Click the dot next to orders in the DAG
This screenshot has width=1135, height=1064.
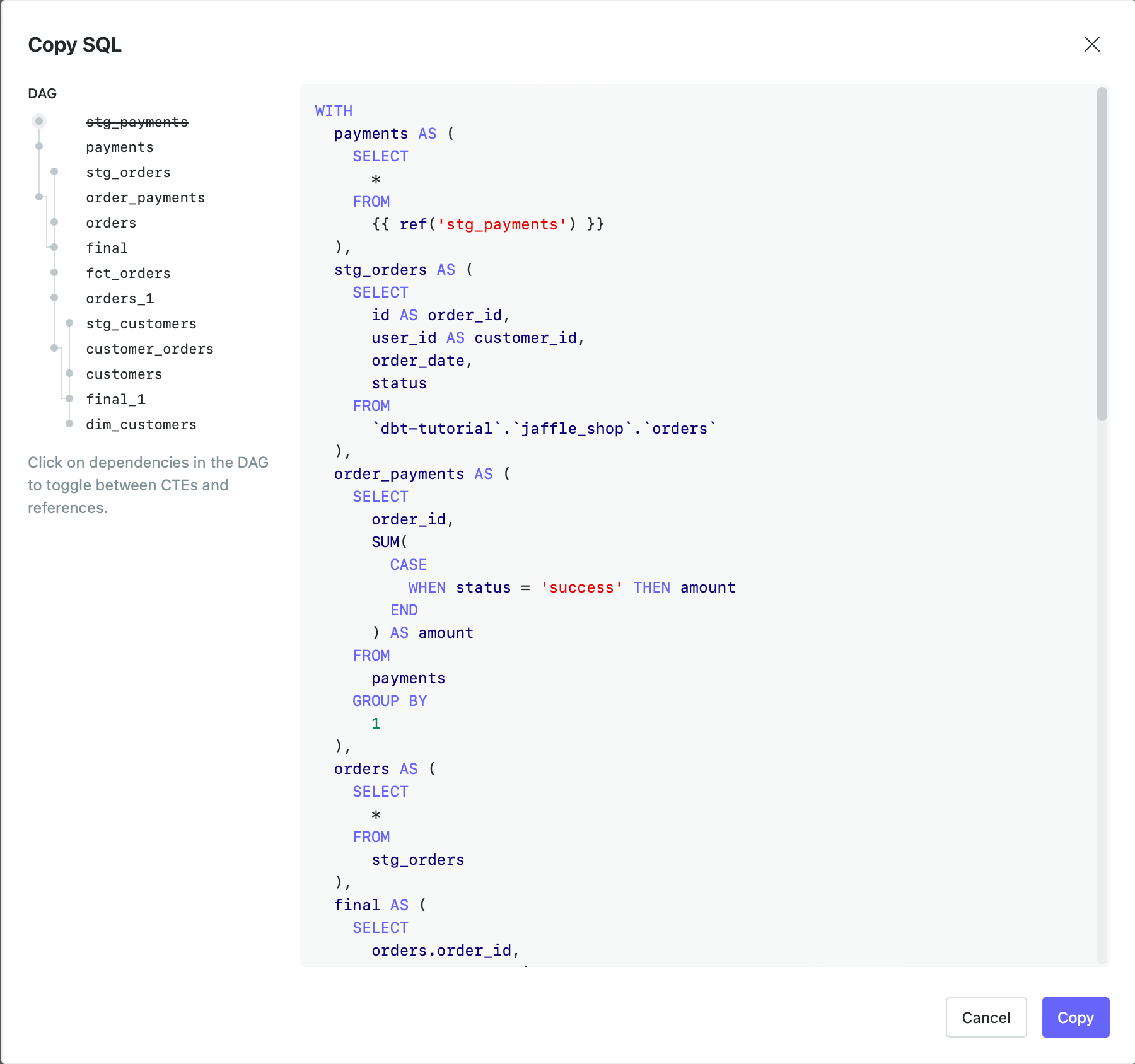click(x=55, y=222)
